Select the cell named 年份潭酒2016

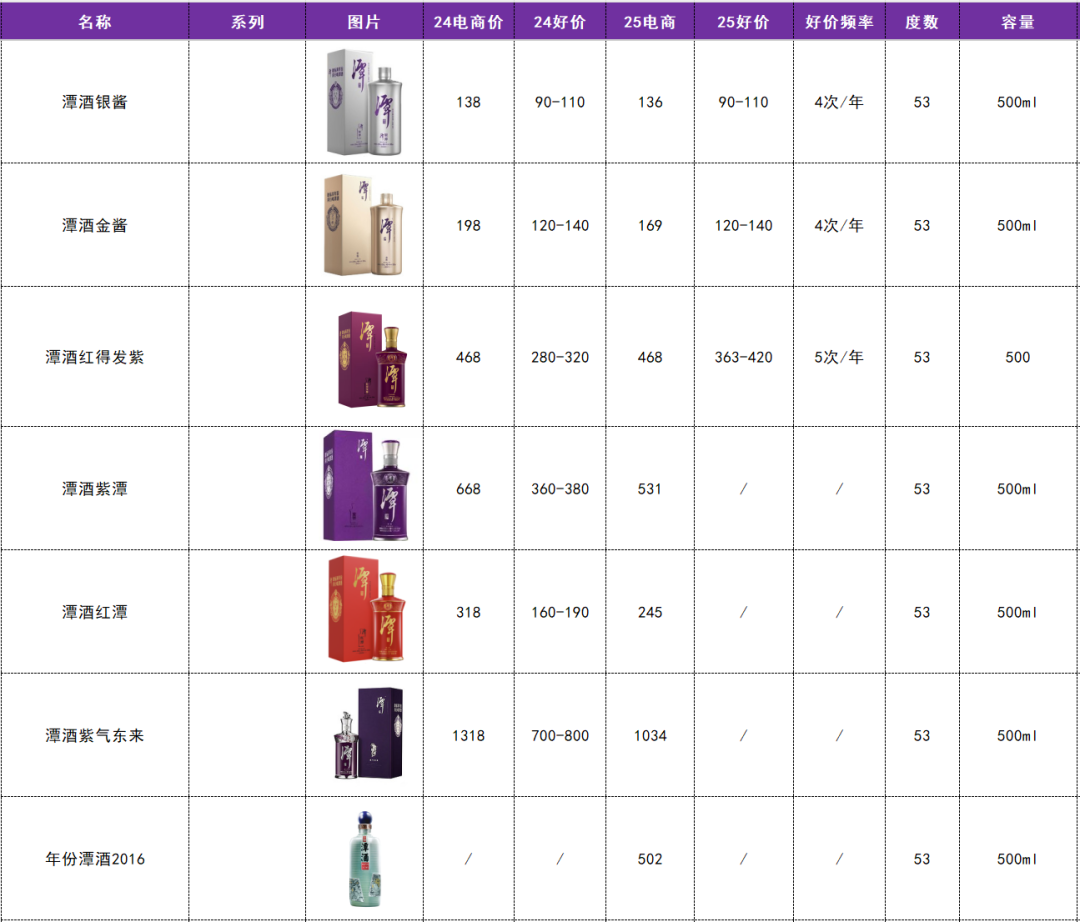coord(95,859)
